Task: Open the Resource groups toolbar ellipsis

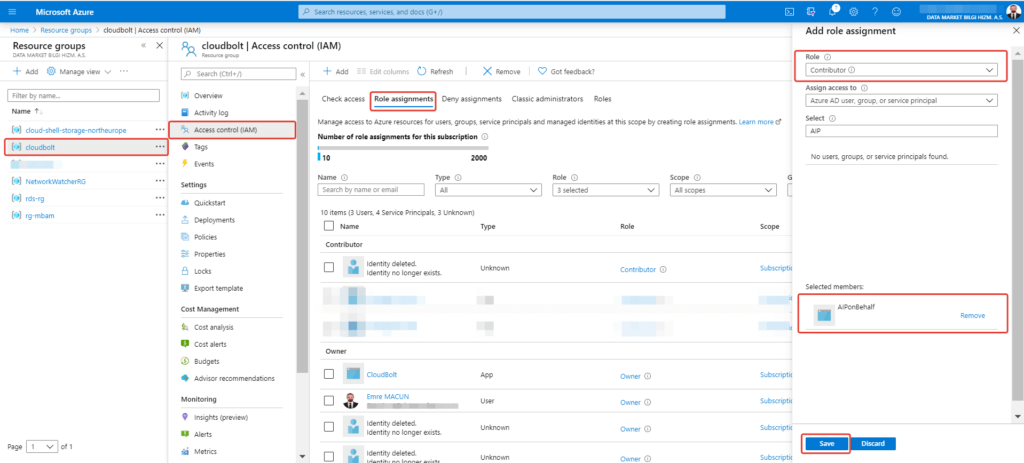Action: pos(124,71)
